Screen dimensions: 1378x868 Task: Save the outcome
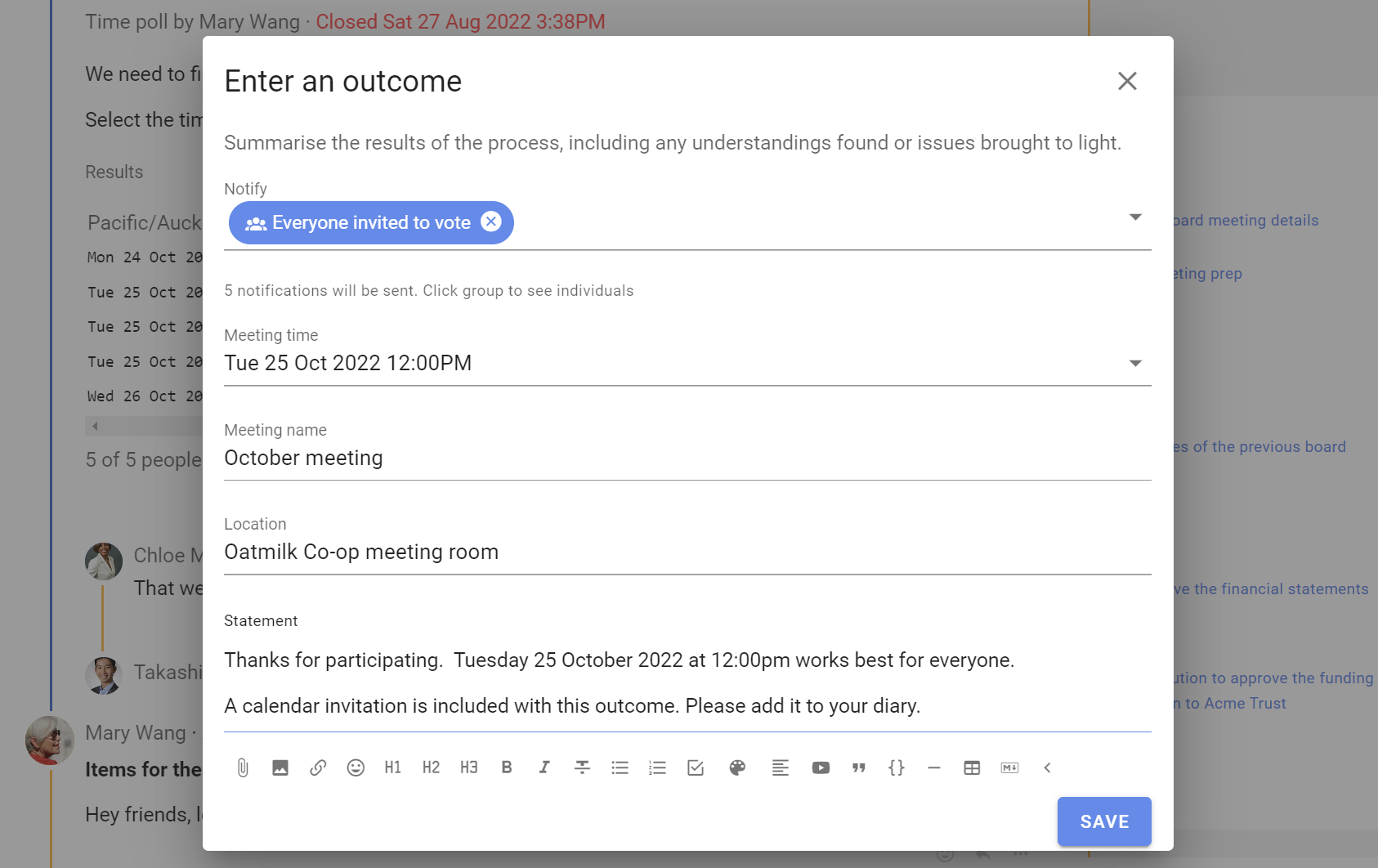point(1104,821)
